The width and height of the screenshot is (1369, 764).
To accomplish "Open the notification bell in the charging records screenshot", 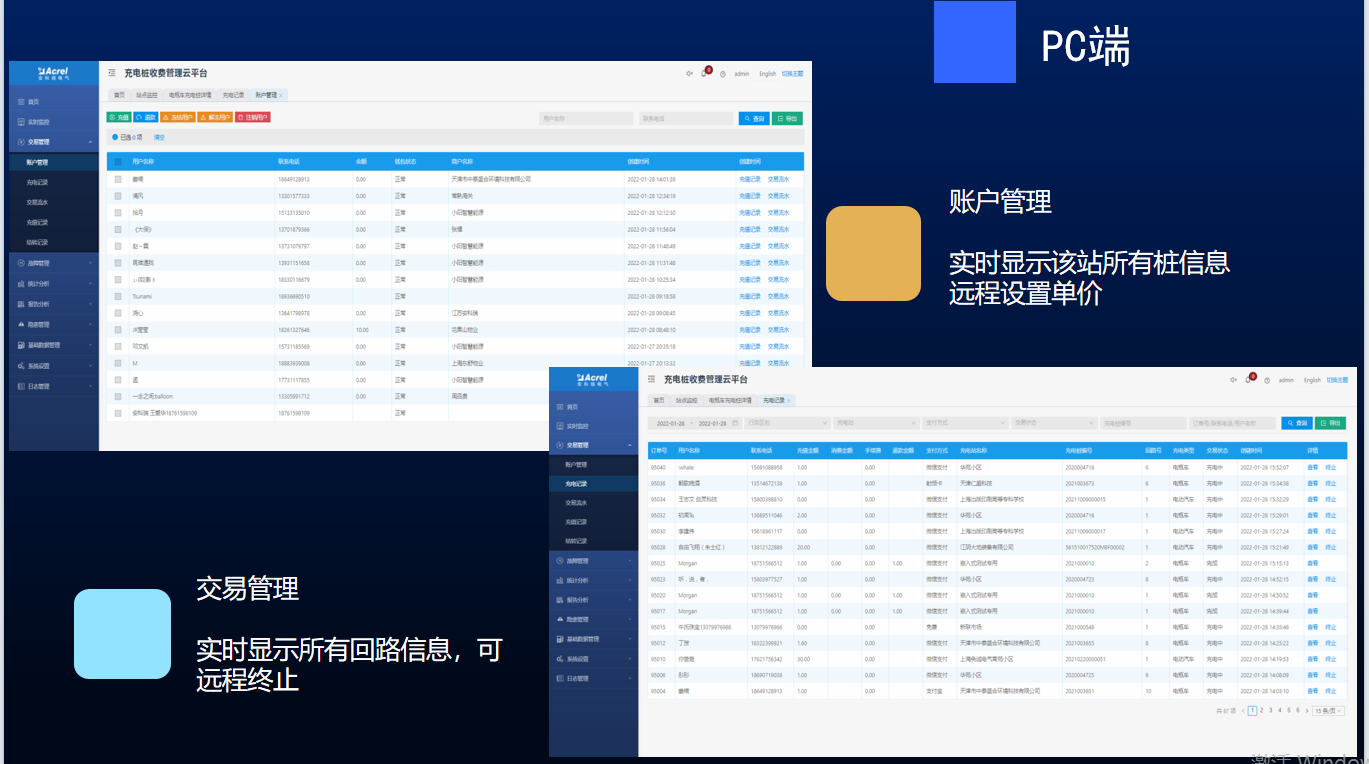I will (x=1249, y=380).
